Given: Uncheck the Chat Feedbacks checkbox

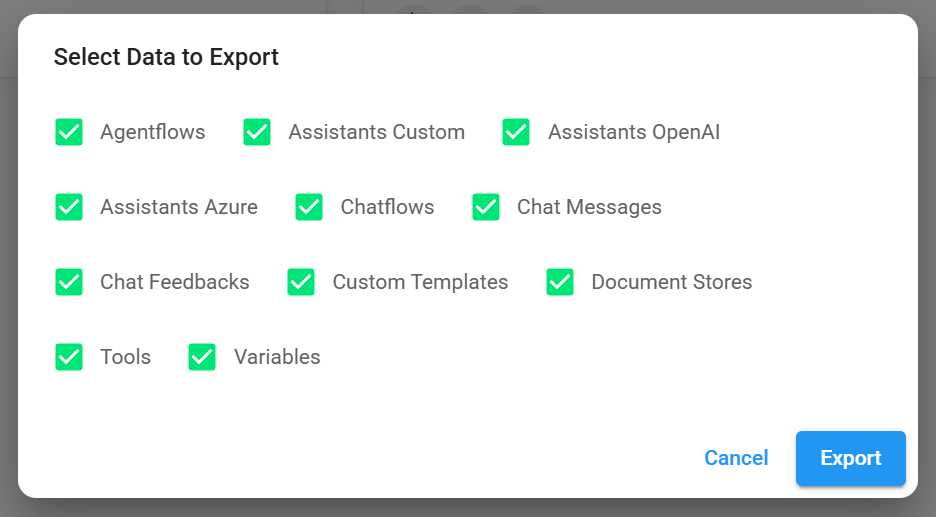Looking at the screenshot, I should point(69,282).
